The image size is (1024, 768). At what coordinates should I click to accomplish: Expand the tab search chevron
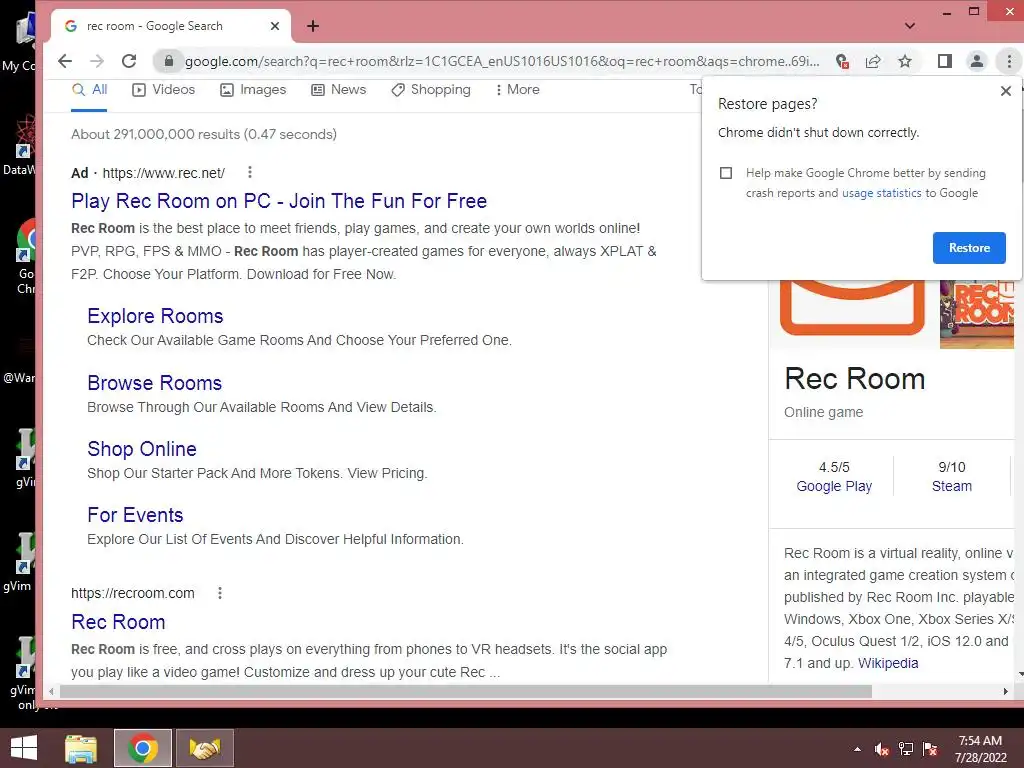point(910,26)
